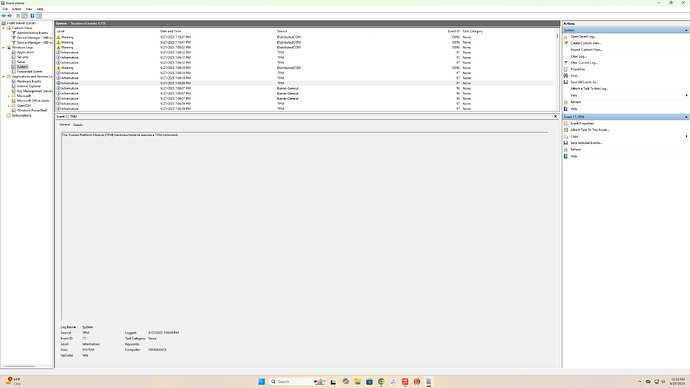690x388 pixels.
Task: Click the Up One Level toolbar icon
Action: [x=18, y=16]
